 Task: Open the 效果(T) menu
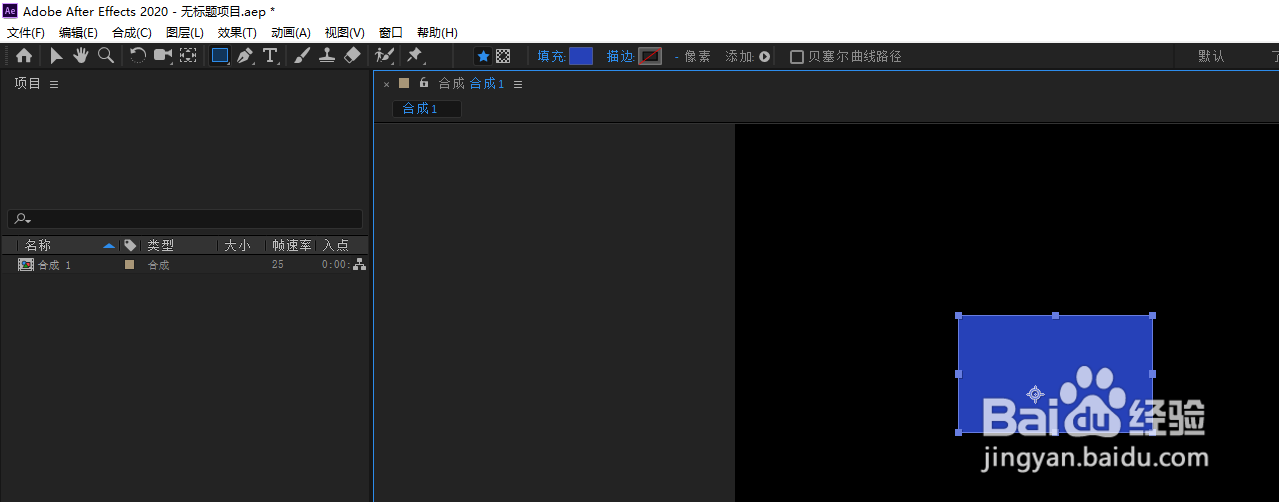click(237, 33)
